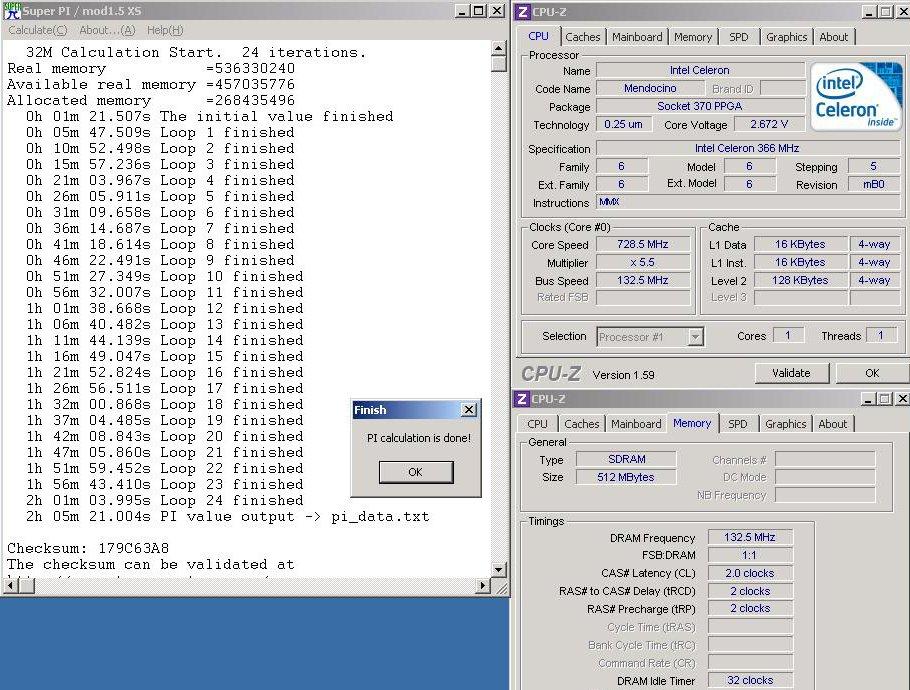Open Graphics tab in upper CPU-Z window
Screen dimensions: 910x690
[x=786, y=37]
